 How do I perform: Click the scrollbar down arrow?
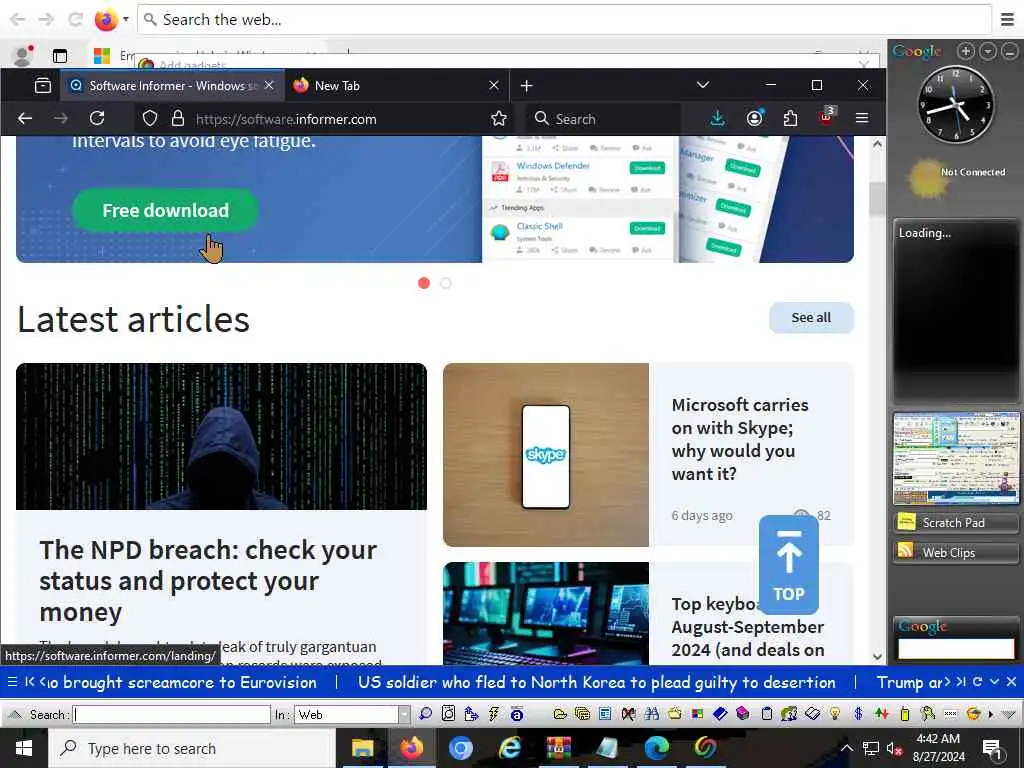pos(877,656)
